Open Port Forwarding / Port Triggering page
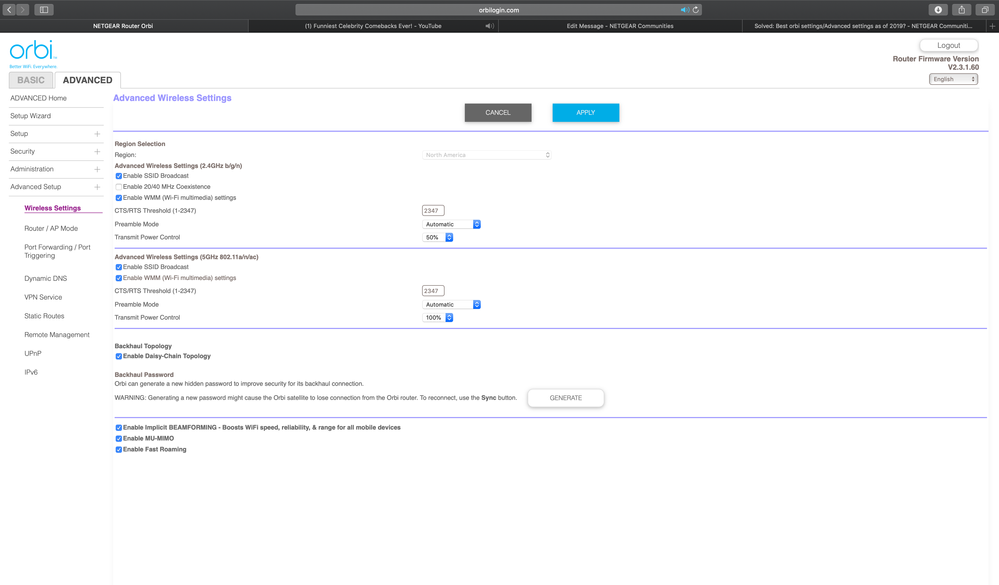The width and height of the screenshot is (999, 585). (x=57, y=251)
